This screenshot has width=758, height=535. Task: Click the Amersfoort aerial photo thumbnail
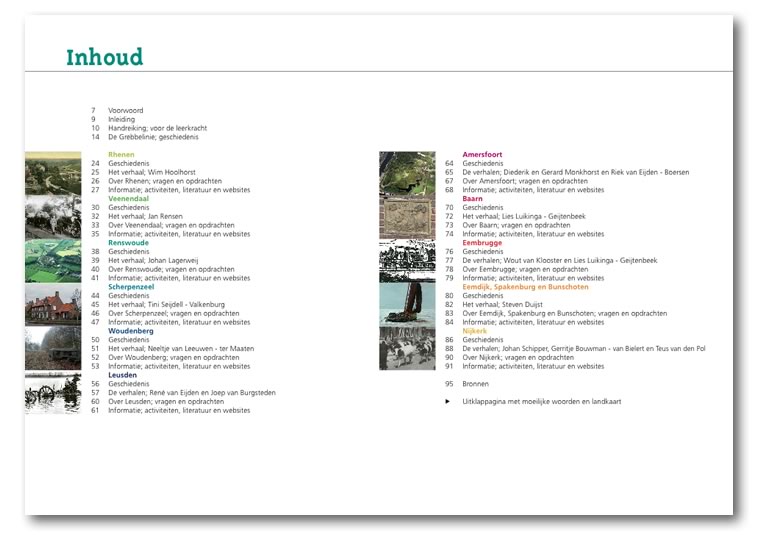coord(407,172)
